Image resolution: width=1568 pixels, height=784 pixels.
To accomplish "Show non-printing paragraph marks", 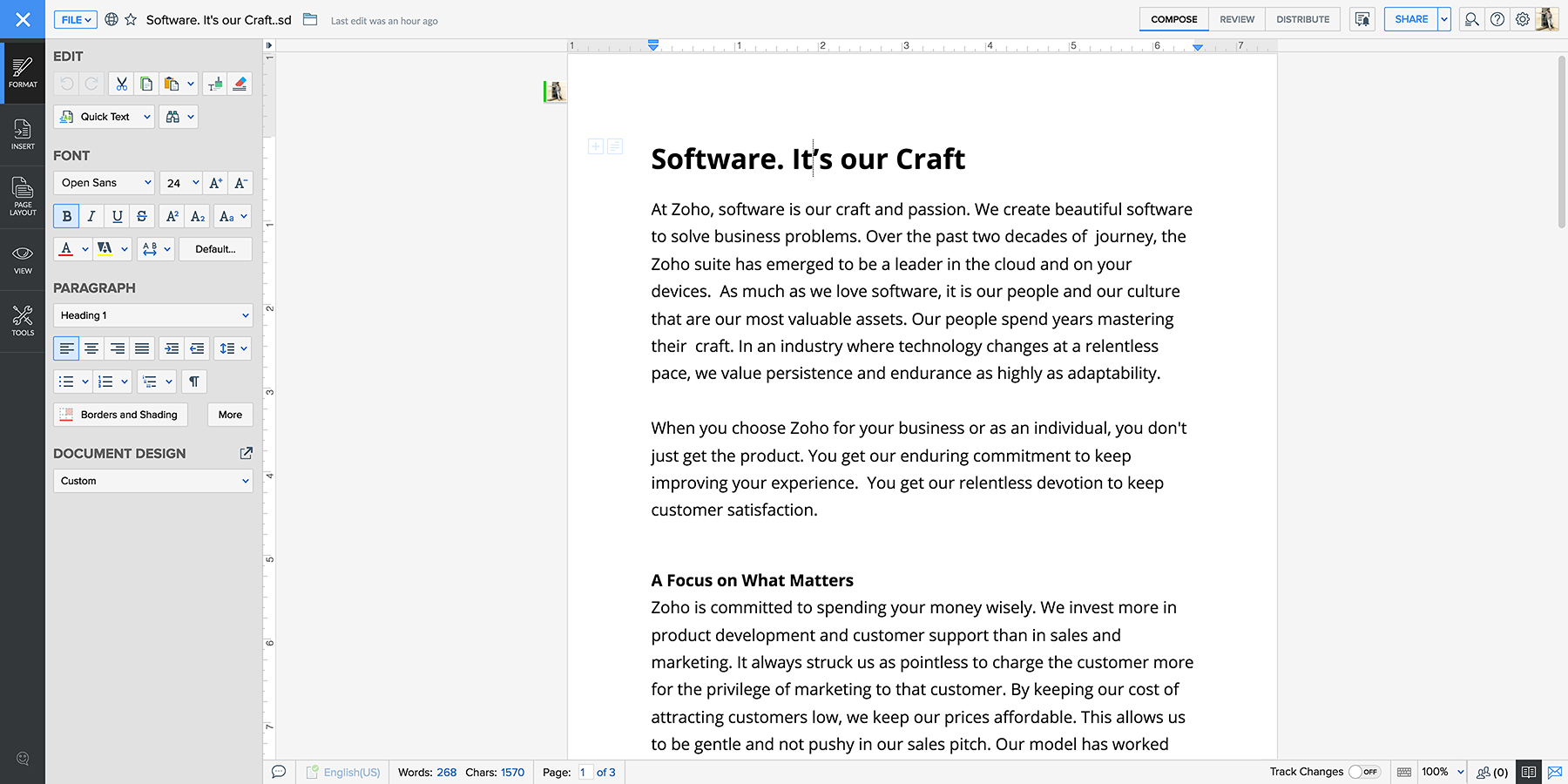I will coord(194,382).
